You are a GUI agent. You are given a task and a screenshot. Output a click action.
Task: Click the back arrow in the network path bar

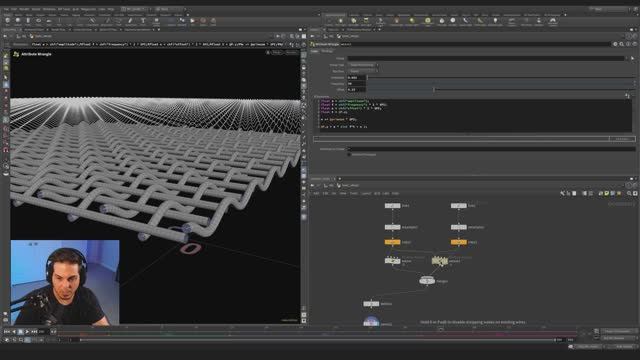(x=313, y=186)
